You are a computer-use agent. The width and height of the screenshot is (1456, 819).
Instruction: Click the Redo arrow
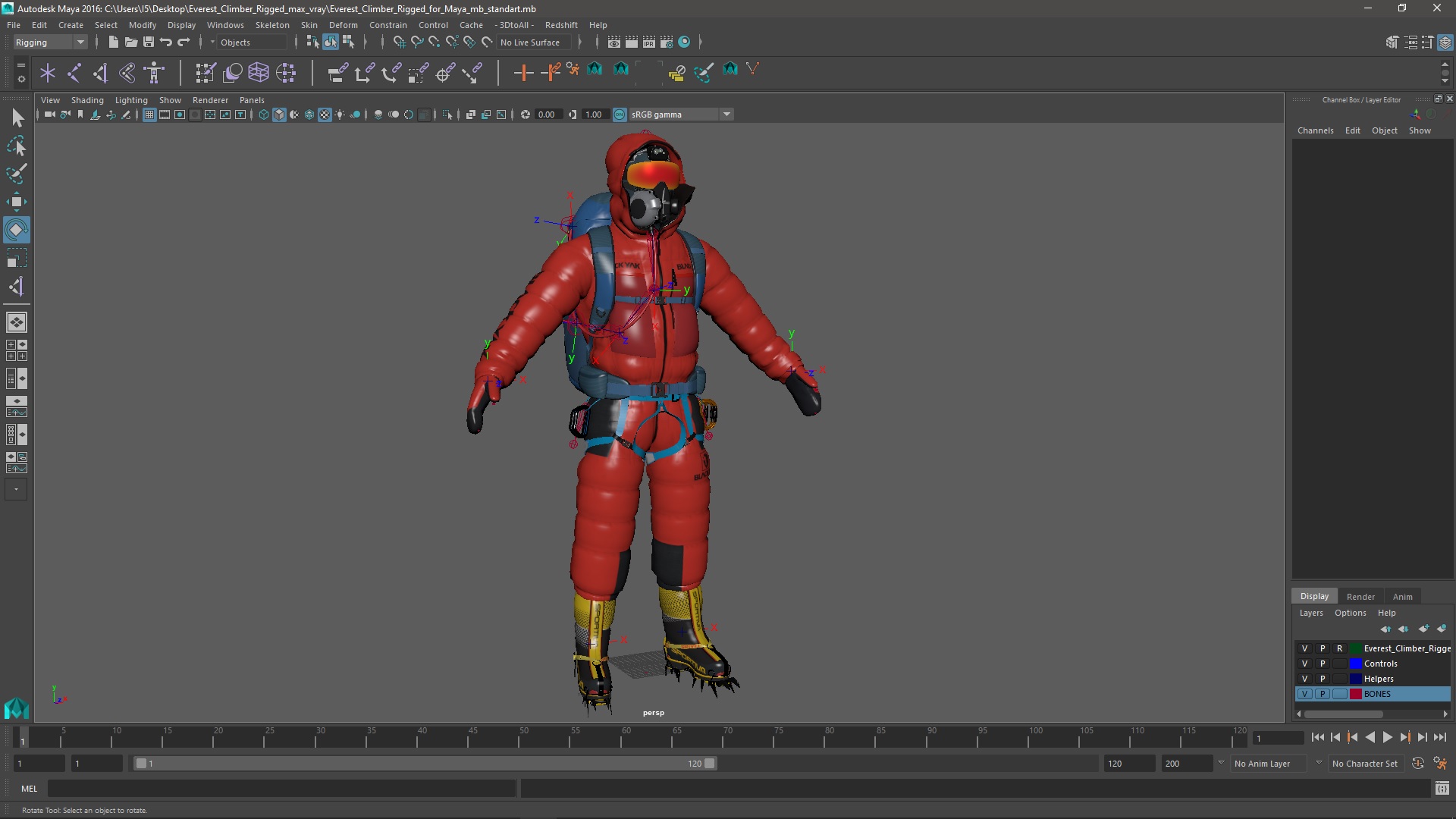click(184, 42)
